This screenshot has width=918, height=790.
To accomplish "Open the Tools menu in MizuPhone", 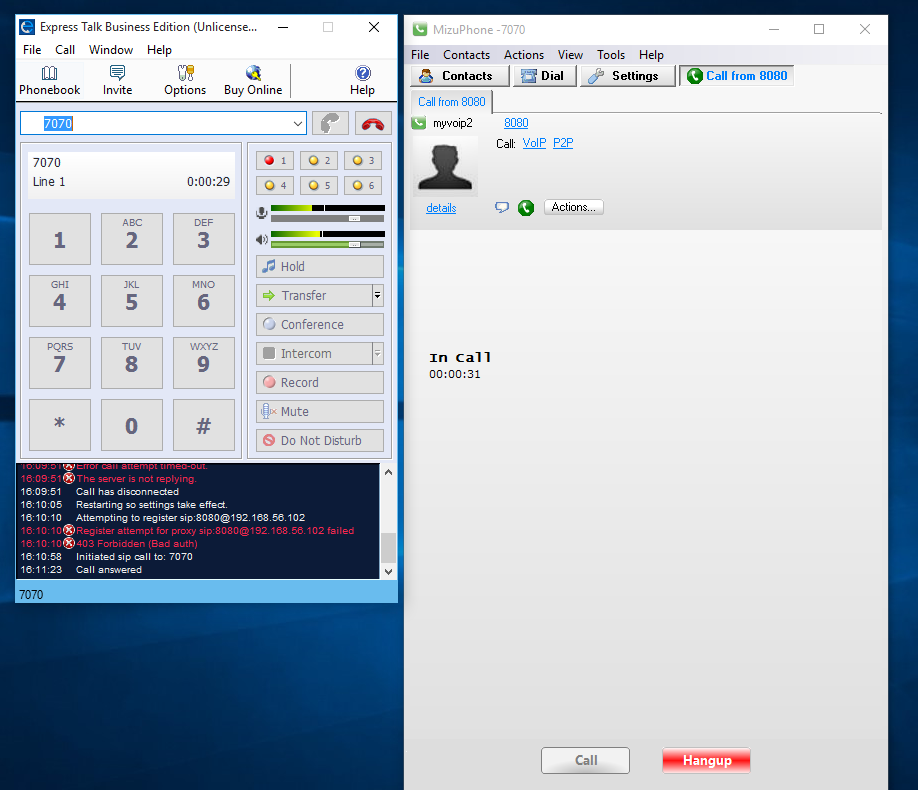I will pos(610,55).
